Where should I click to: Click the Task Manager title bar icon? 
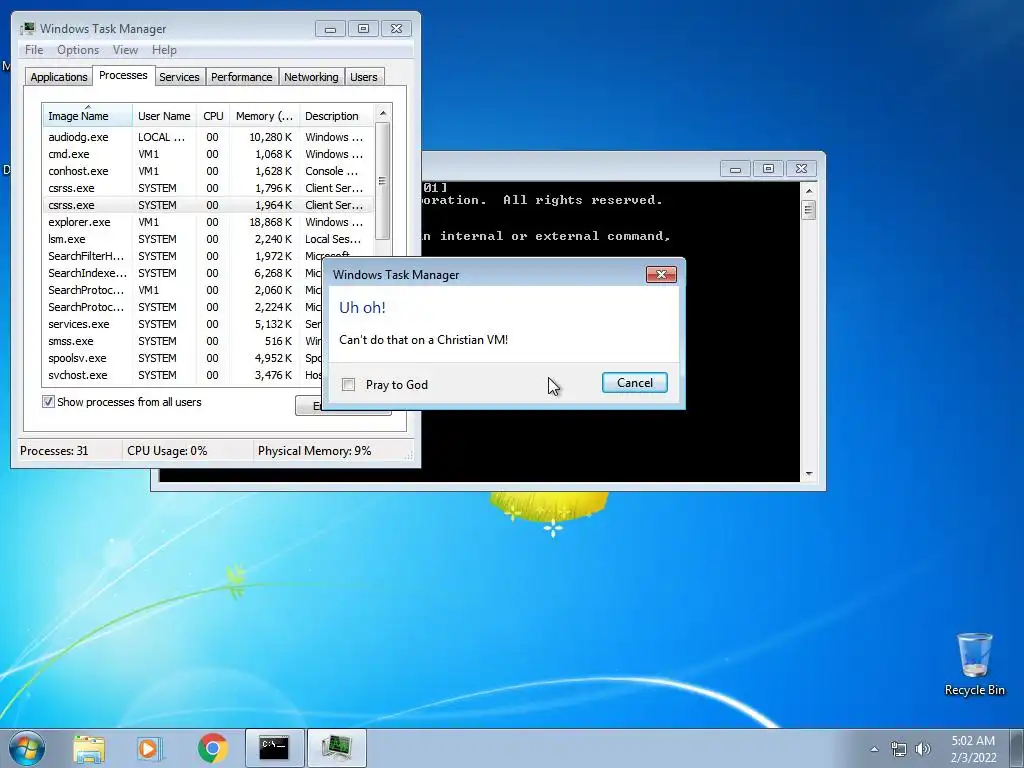coord(27,29)
